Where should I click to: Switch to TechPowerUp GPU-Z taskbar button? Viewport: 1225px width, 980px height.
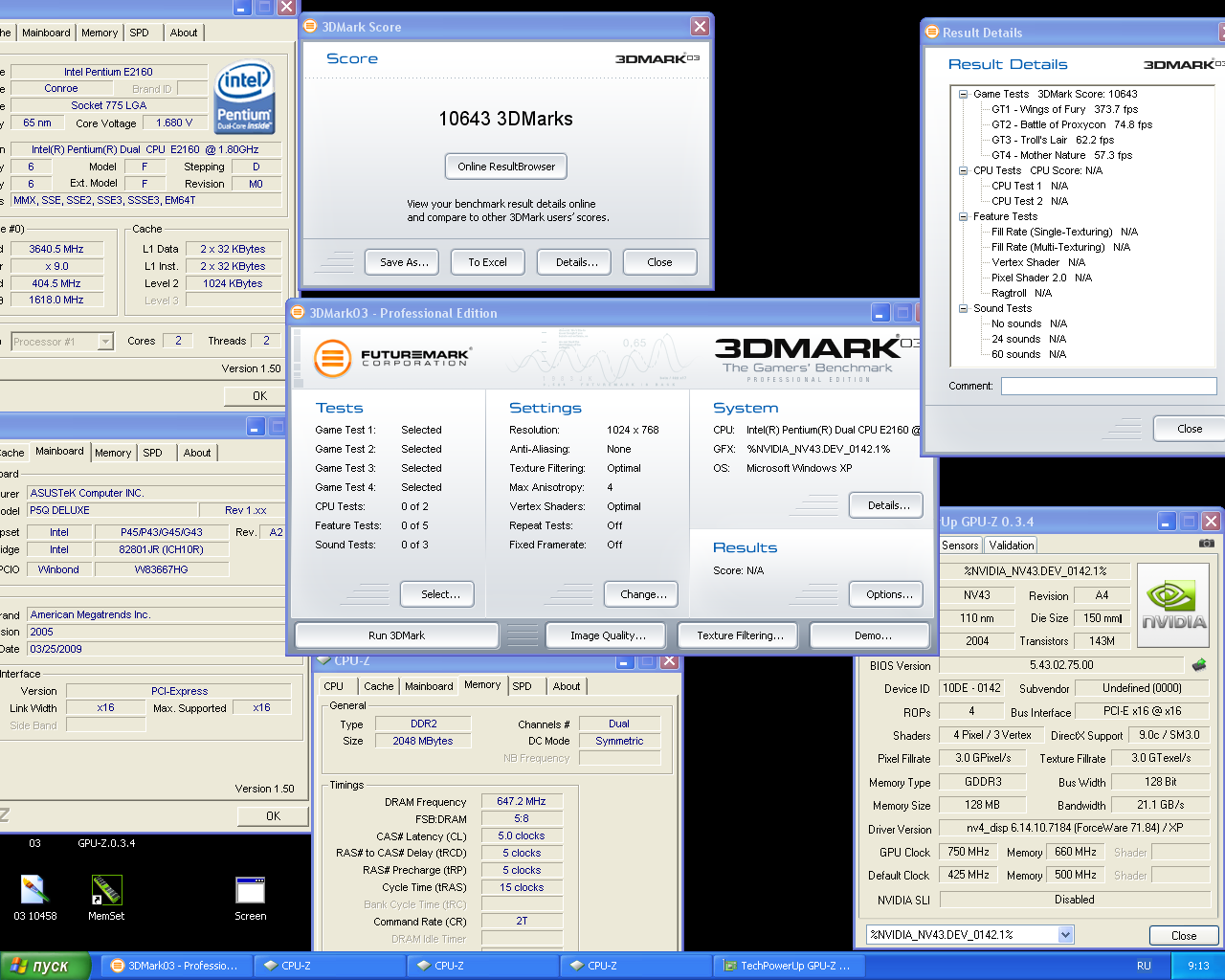tap(789, 966)
